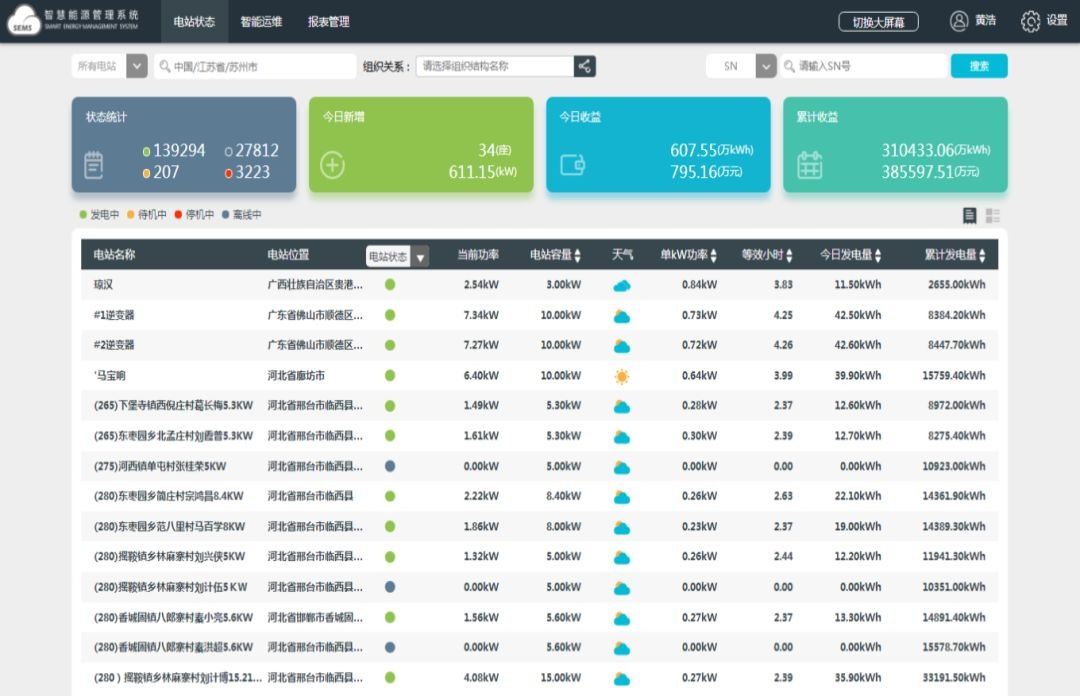Click the calendar icon in 累计收益 card
The width and height of the screenshot is (1080, 696).
tap(809, 165)
